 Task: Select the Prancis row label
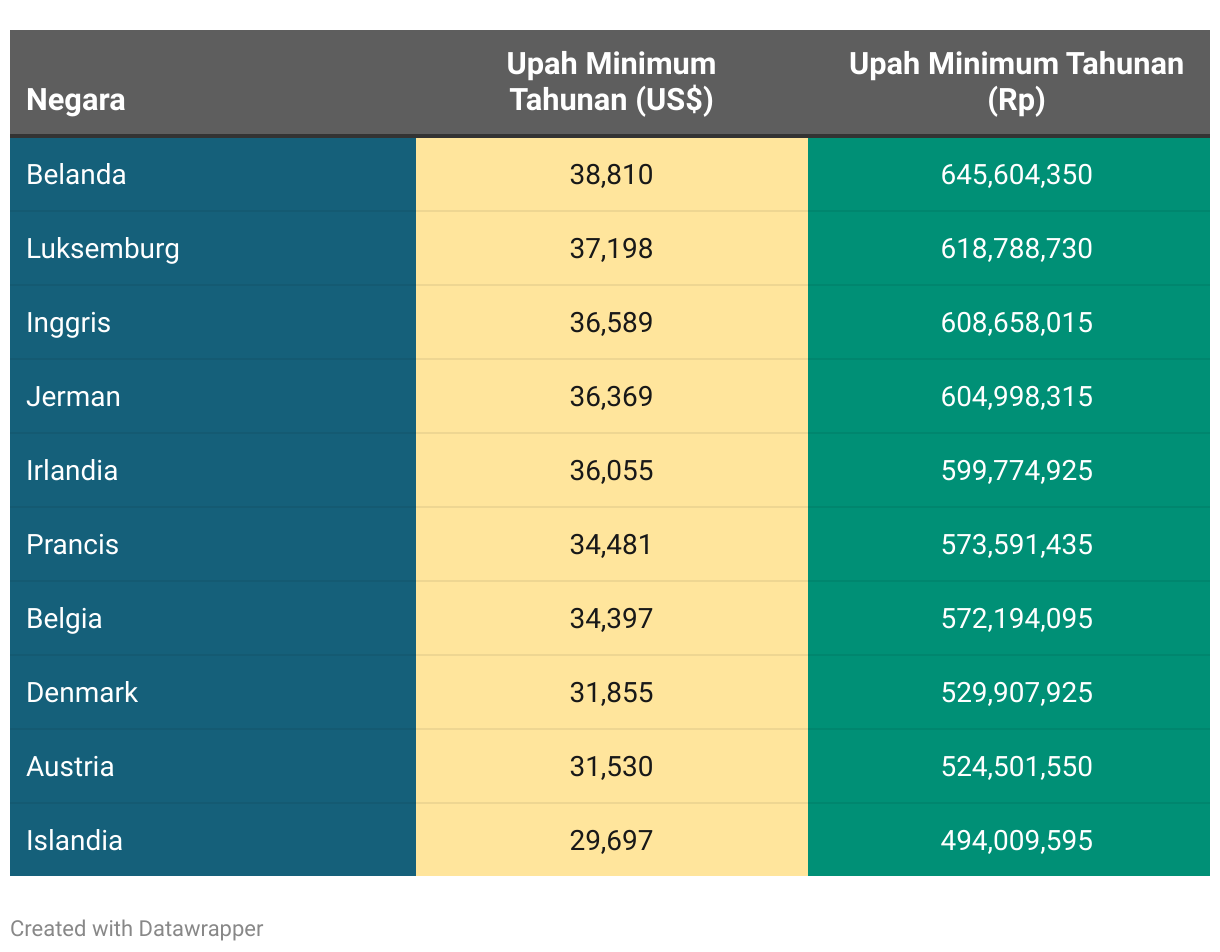point(72,545)
